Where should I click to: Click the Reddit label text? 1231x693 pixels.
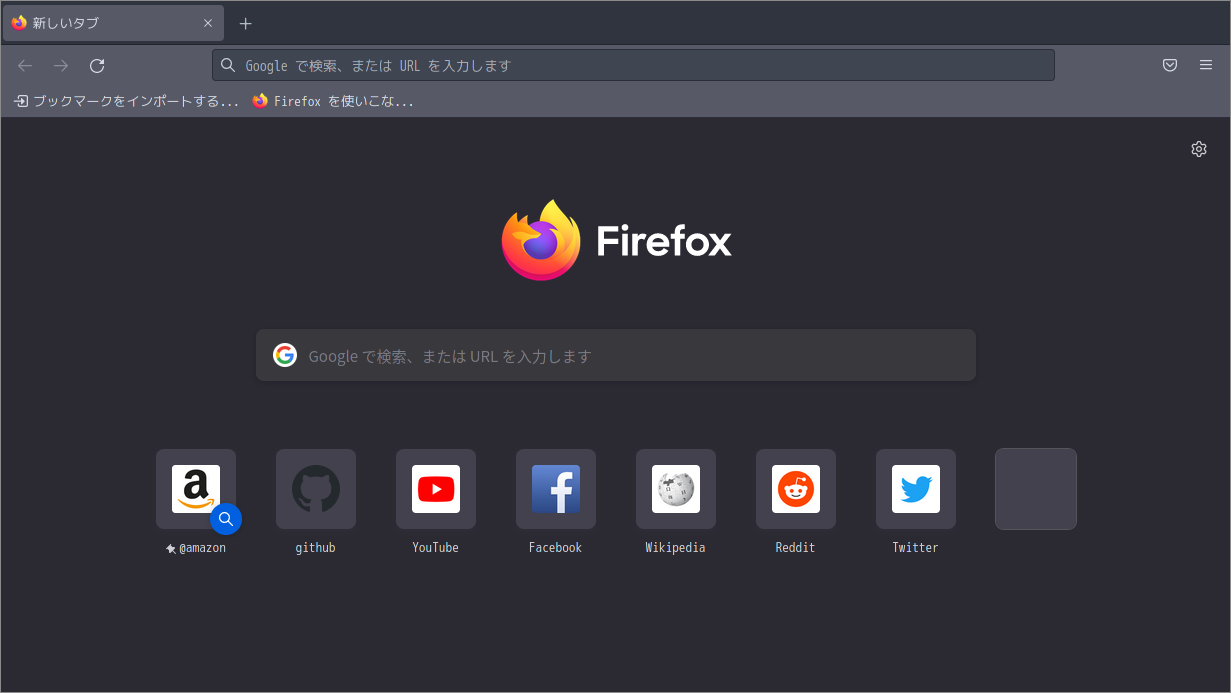click(796, 548)
